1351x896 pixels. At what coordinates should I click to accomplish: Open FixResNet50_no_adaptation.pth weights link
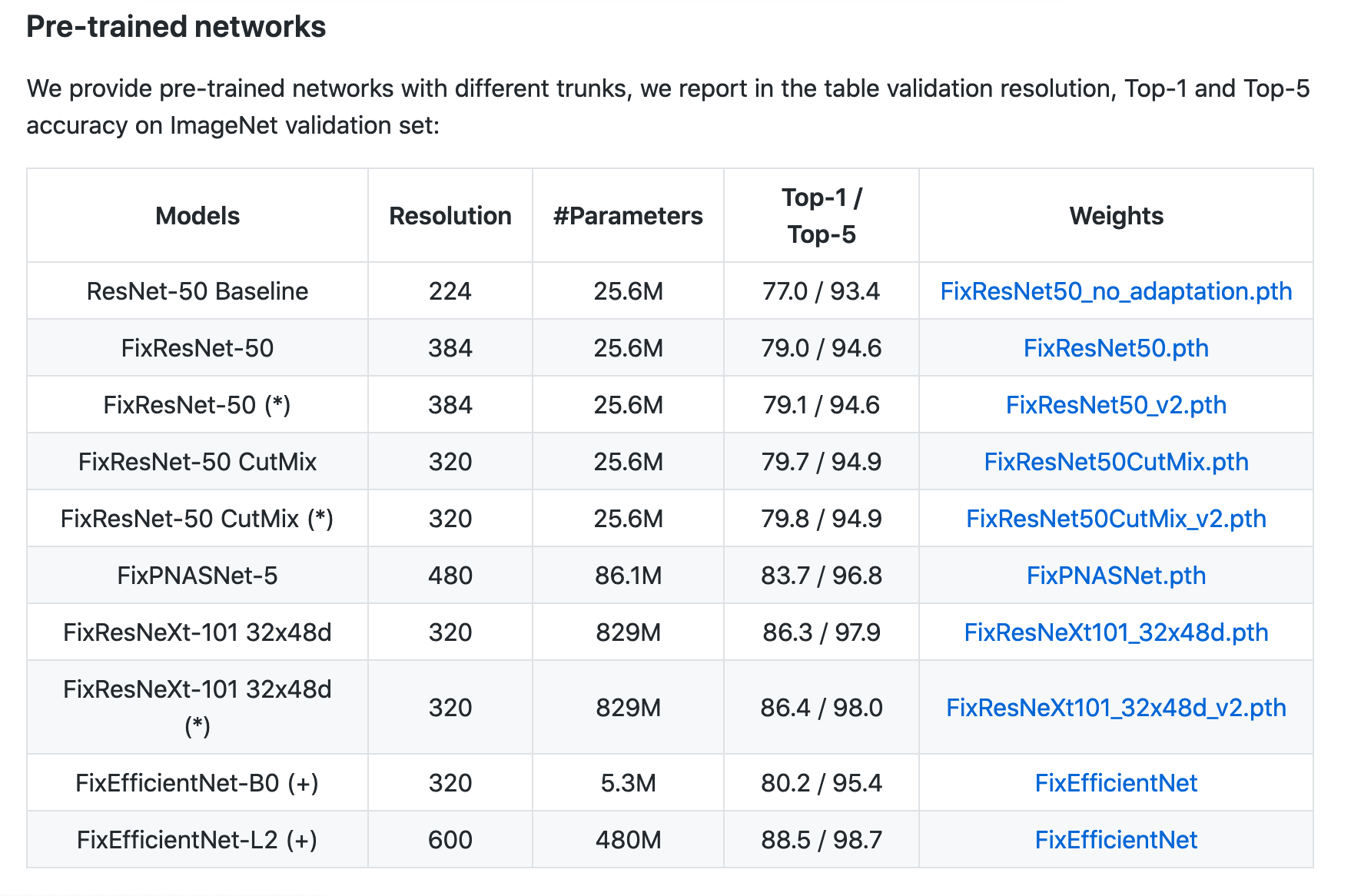pos(1116,291)
